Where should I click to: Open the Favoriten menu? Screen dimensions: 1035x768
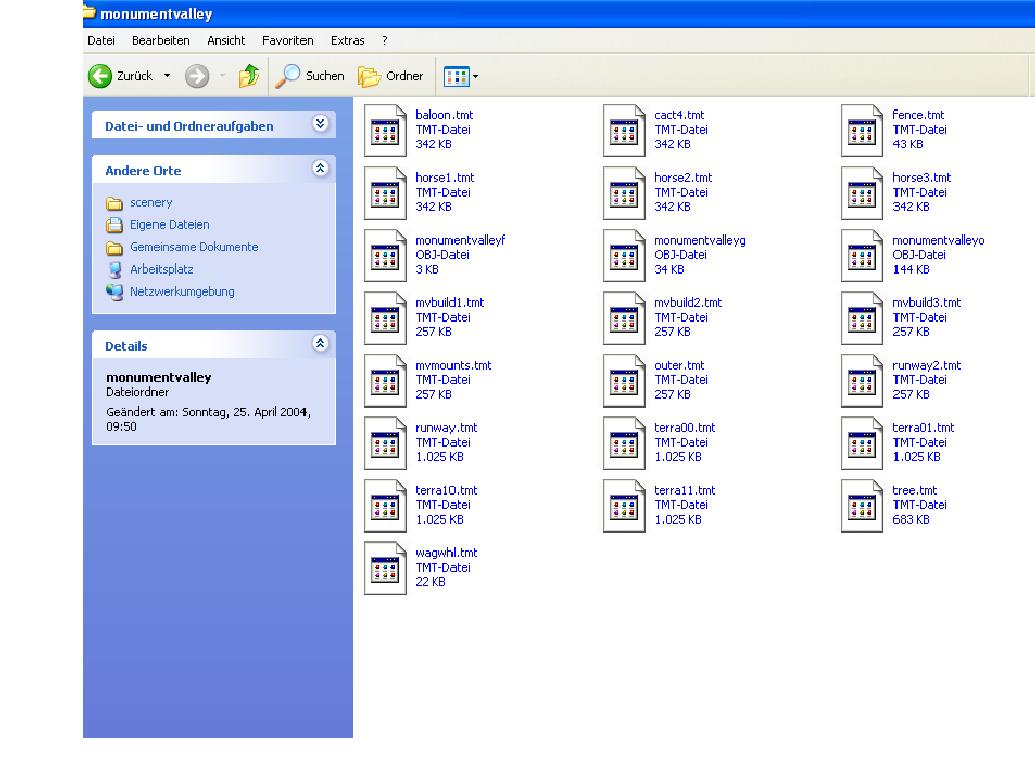click(x=287, y=41)
